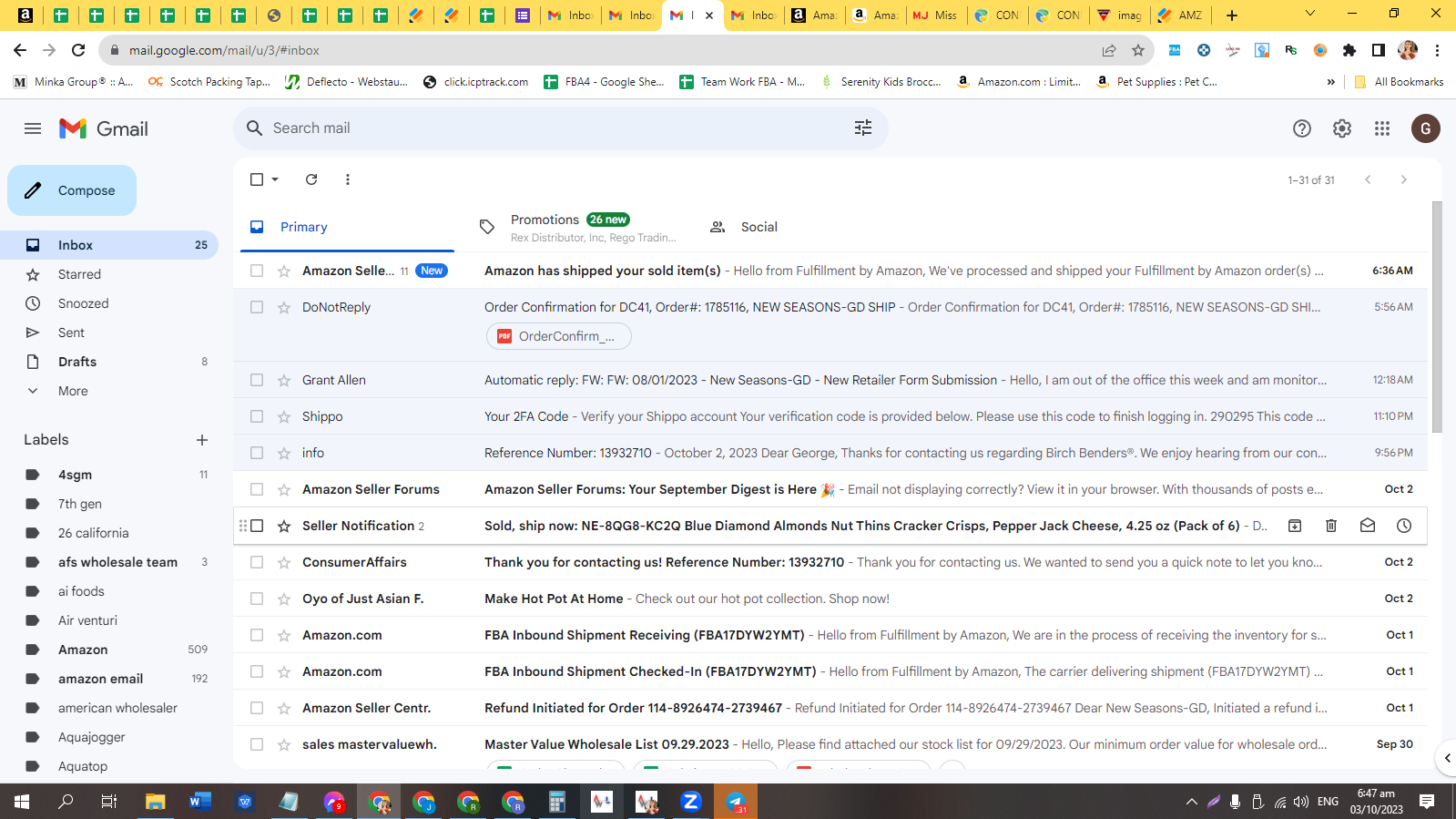The image size is (1456, 819).
Task: Show hidden system tray icons
Action: click(x=1191, y=802)
